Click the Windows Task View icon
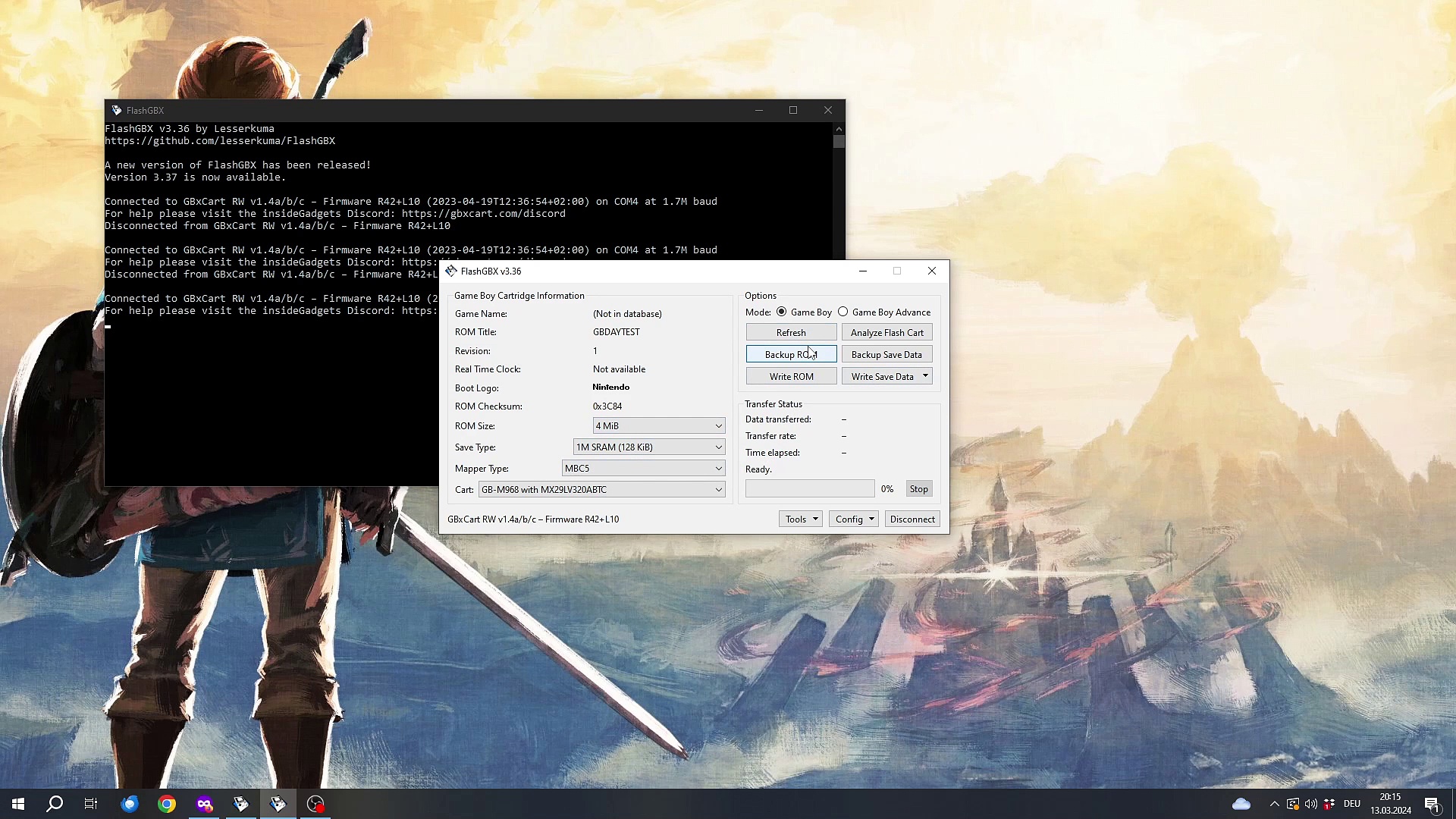The height and width of the screenshot is (819, 1456). (x=91, y=804)
